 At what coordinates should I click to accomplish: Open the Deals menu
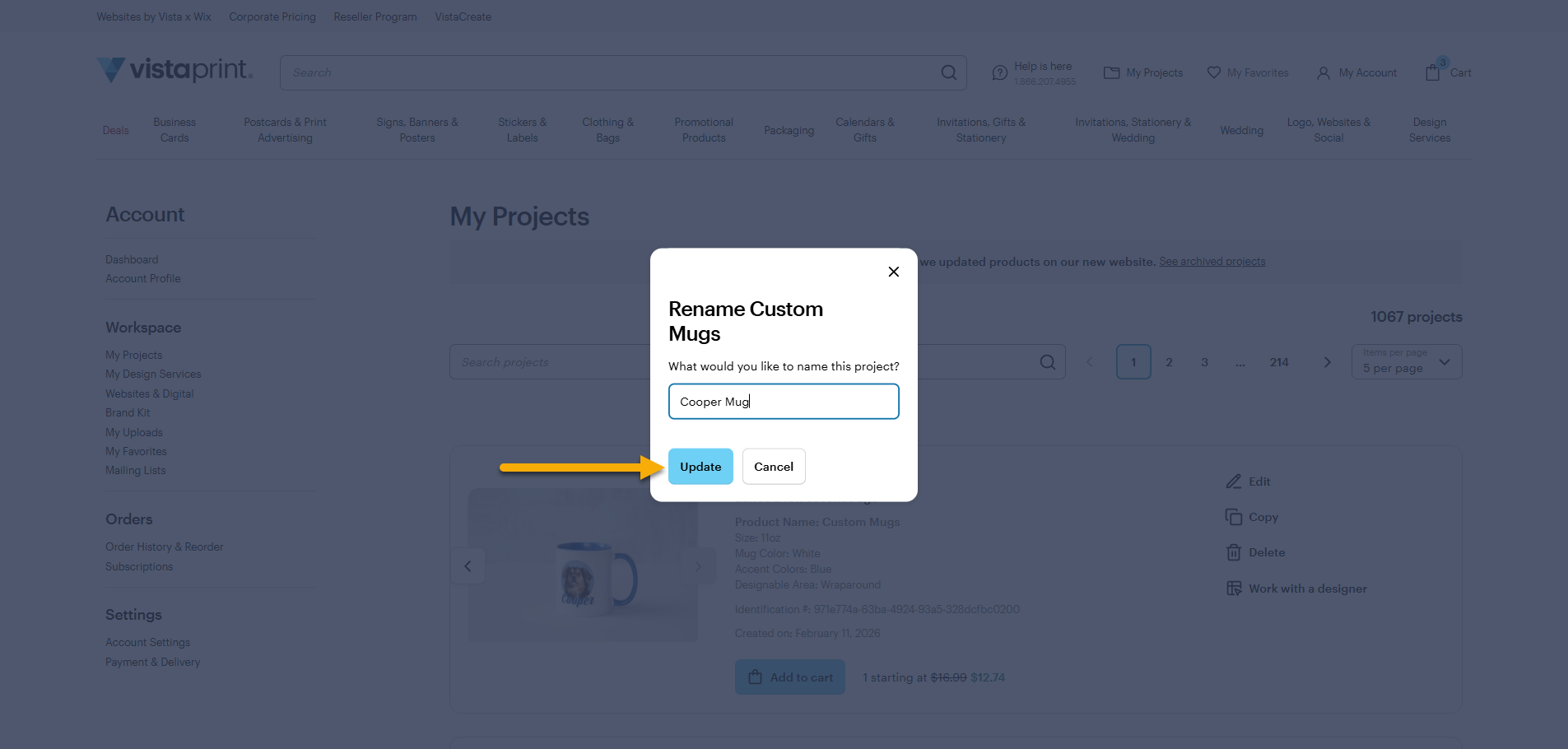tap(115, 130)
